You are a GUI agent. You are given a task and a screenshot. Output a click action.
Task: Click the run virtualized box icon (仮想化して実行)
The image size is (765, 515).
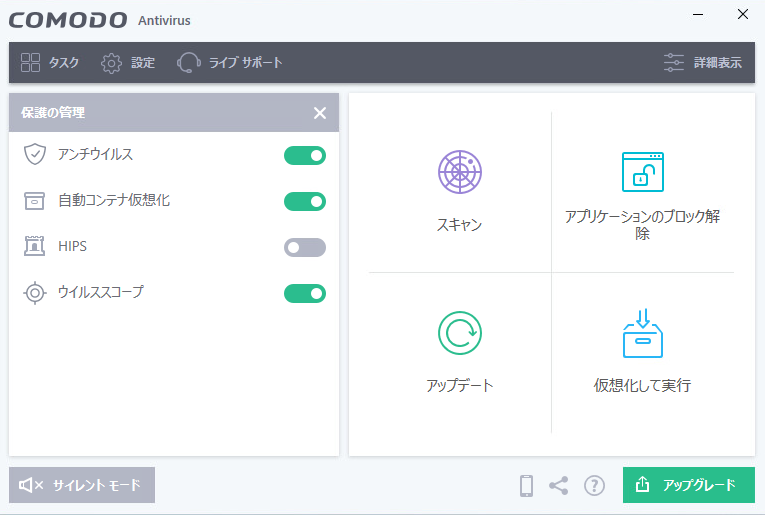[643, 333]
